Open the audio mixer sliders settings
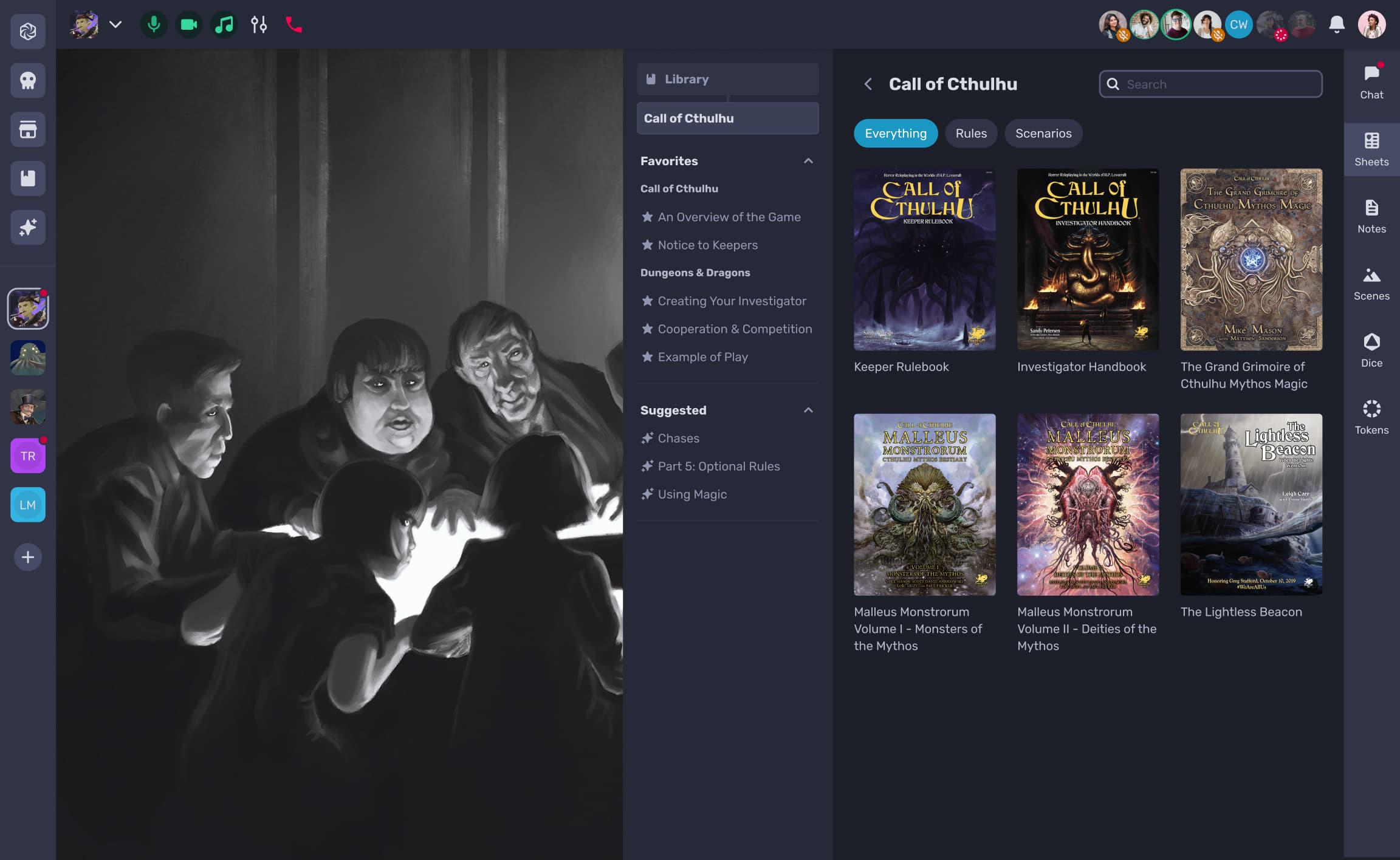 [x=259, y=25]
